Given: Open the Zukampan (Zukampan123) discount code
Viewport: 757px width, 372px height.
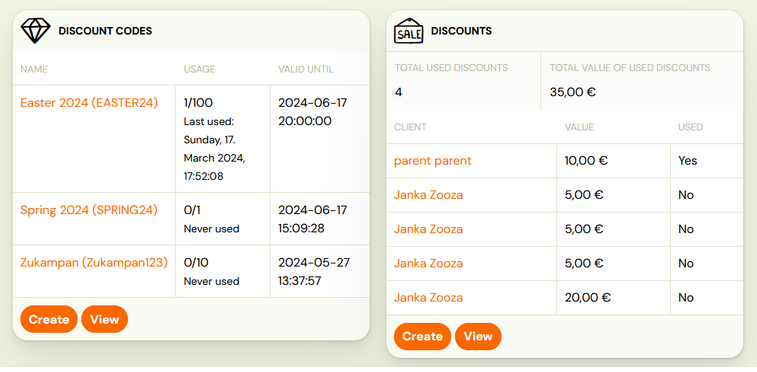Looking at the screenshot, I should 94,262.
